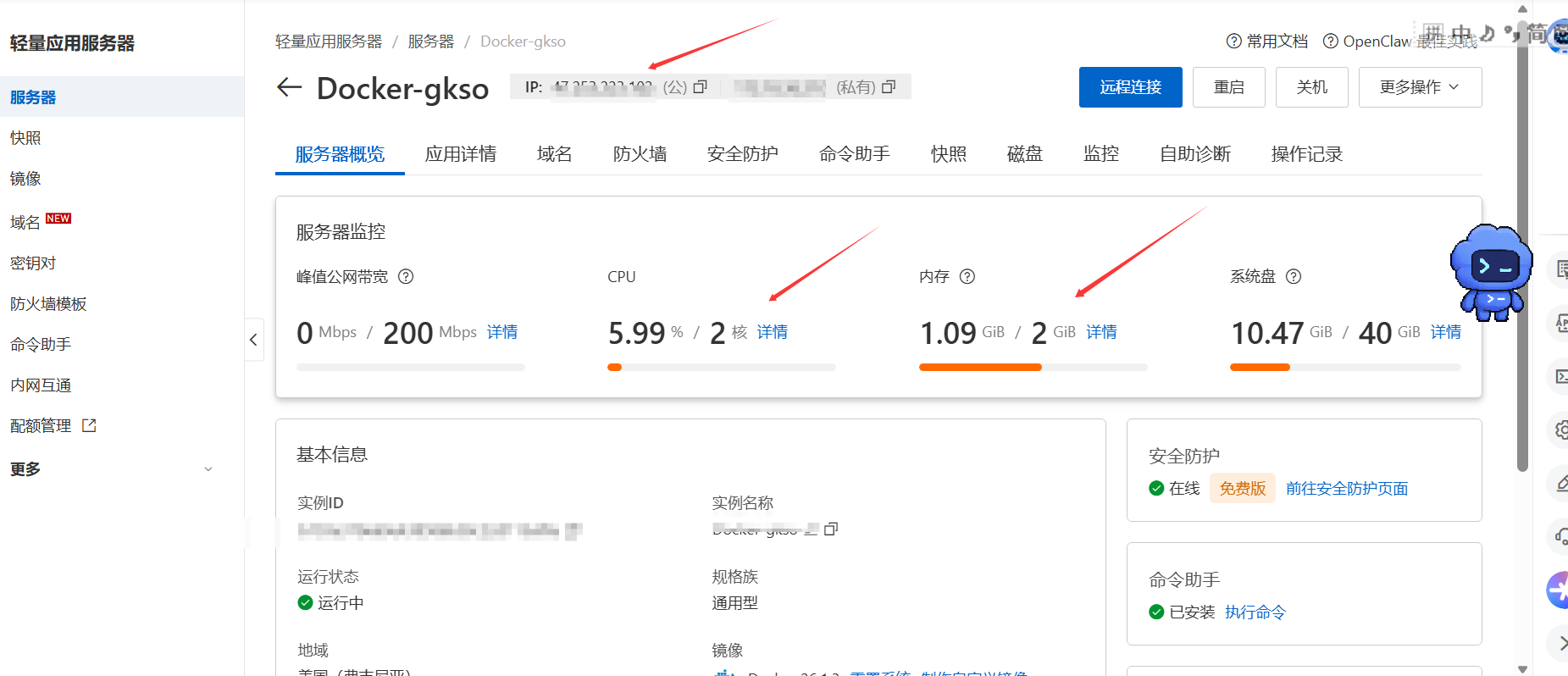Go back using the arrow beside Docker-gkso
This screenshot has height=676, width=1568.
(290, 87)
